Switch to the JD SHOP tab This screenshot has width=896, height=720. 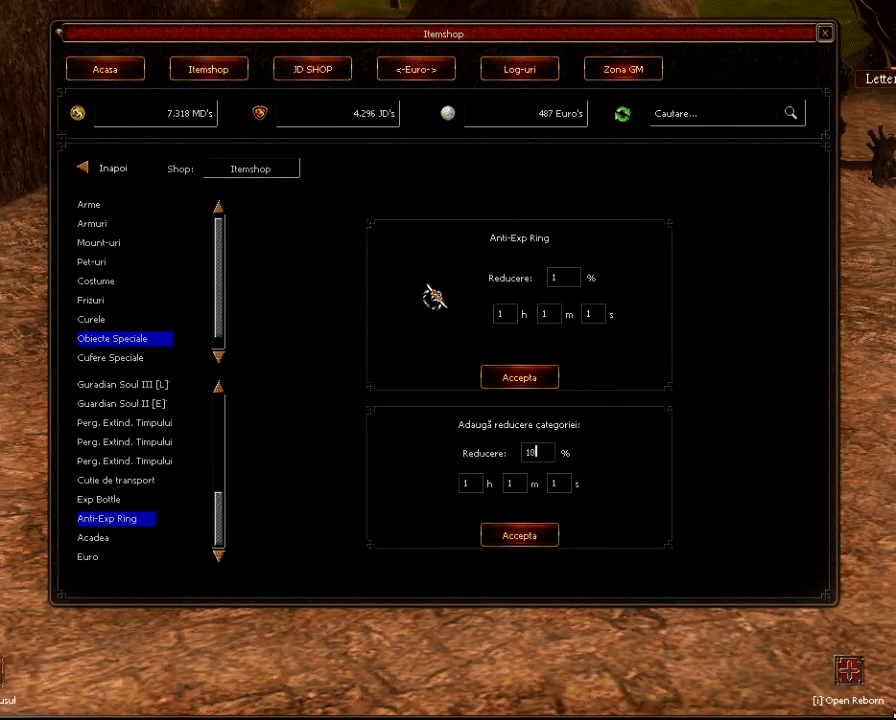coord(313,69)
